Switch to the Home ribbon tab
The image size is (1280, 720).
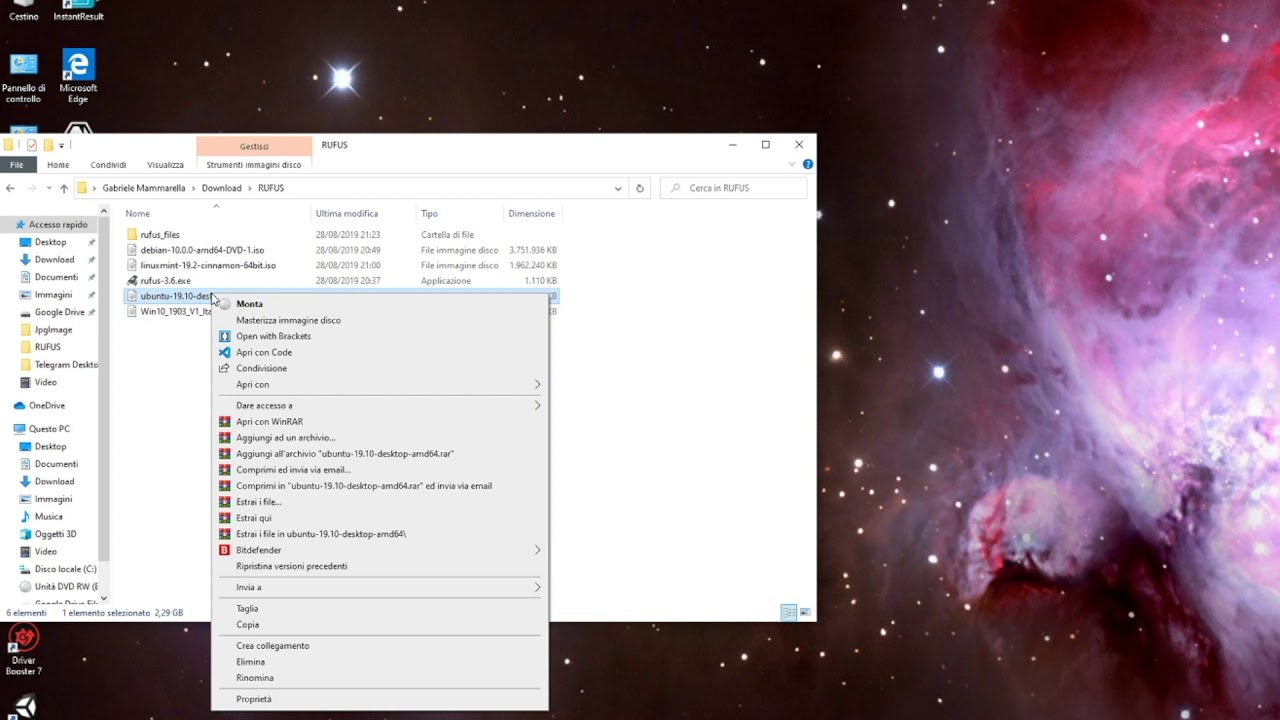[x=58, y=165]
